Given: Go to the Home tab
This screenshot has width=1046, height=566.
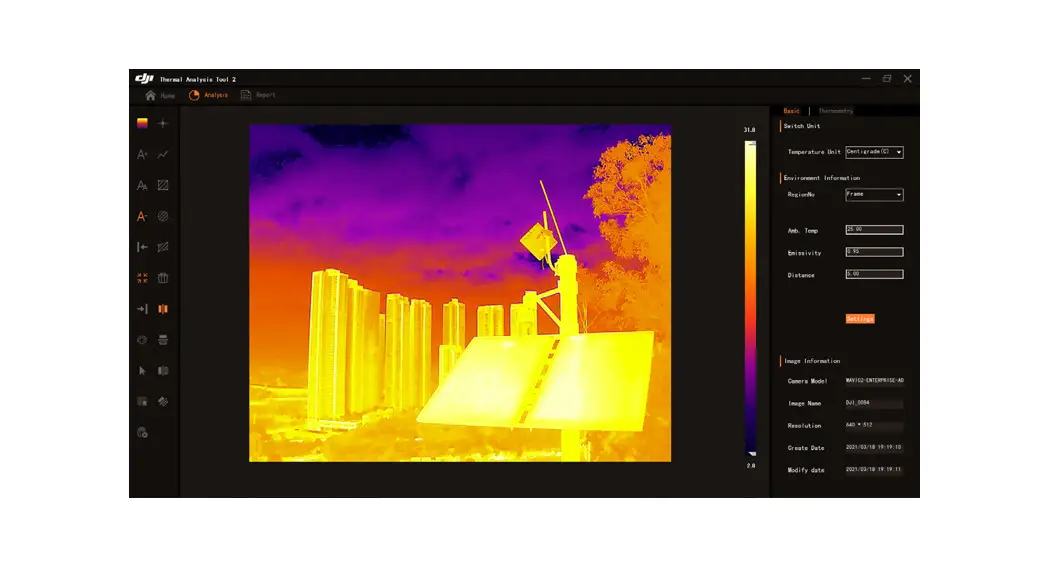Looking at the screenshot, I should click(160, 95).
